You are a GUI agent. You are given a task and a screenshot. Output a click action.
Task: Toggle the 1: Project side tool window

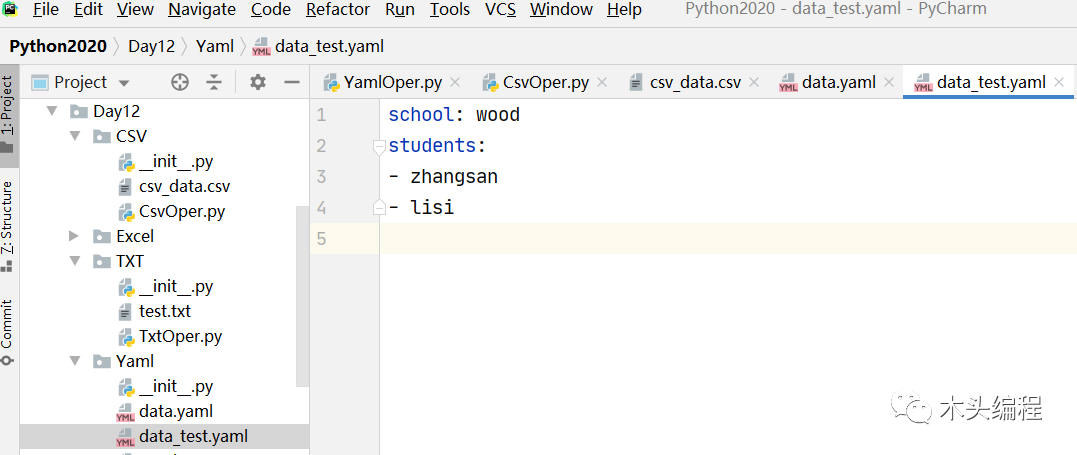8,115
